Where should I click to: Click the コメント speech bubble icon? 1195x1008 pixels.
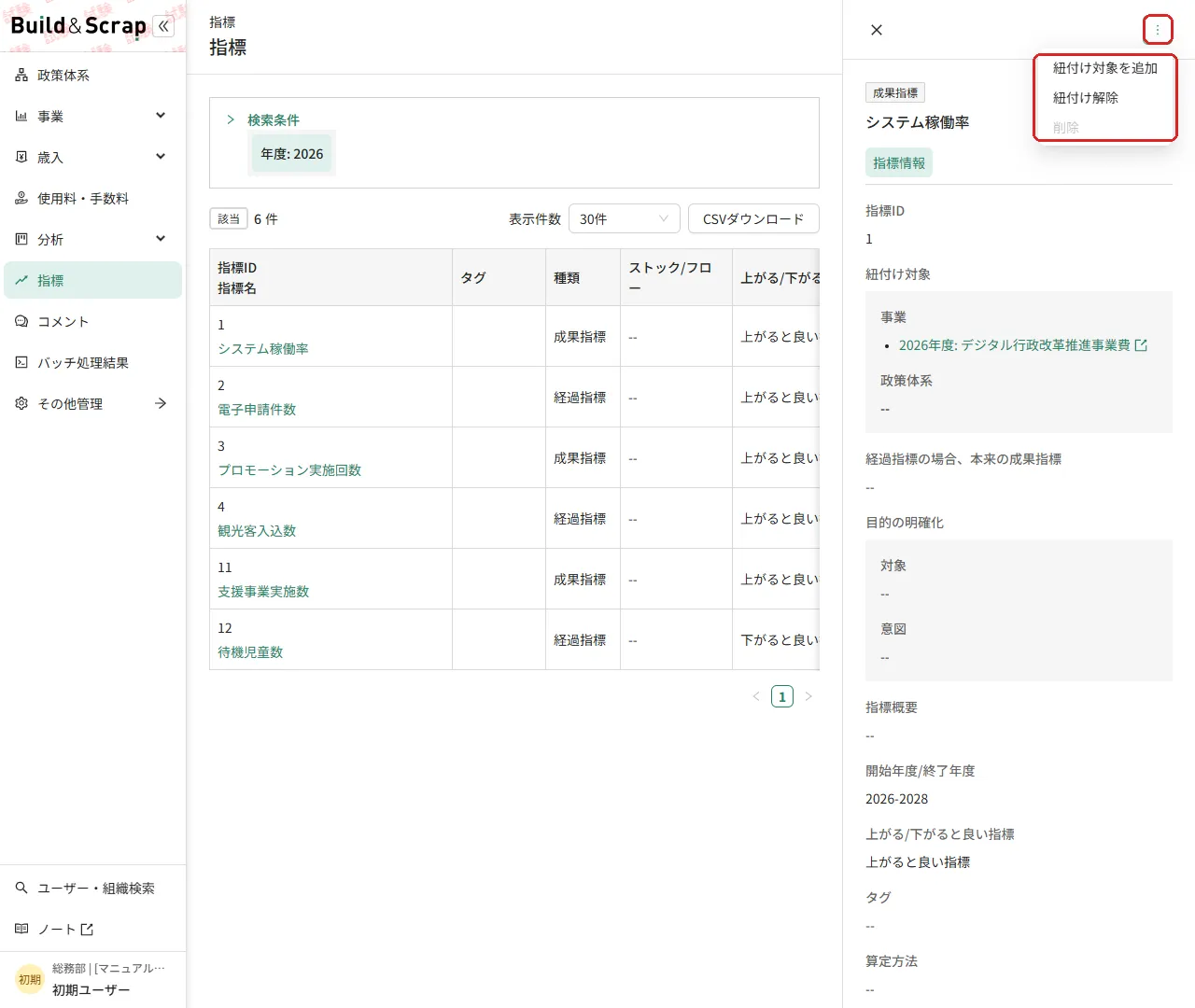coord(21,321)
